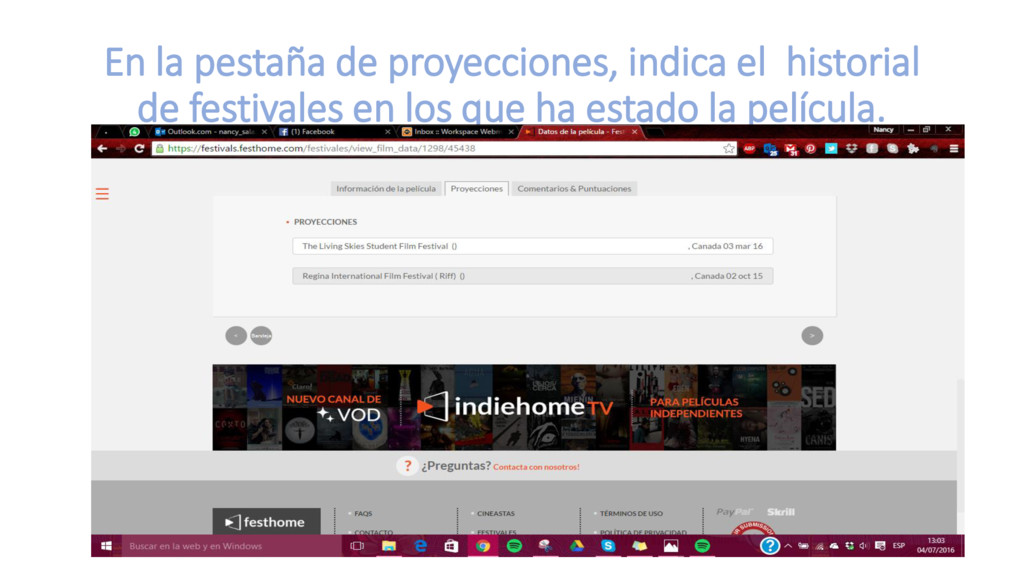Click the Bandeja round button
This screenshot has height=576, width=1024.
point(261,336)
